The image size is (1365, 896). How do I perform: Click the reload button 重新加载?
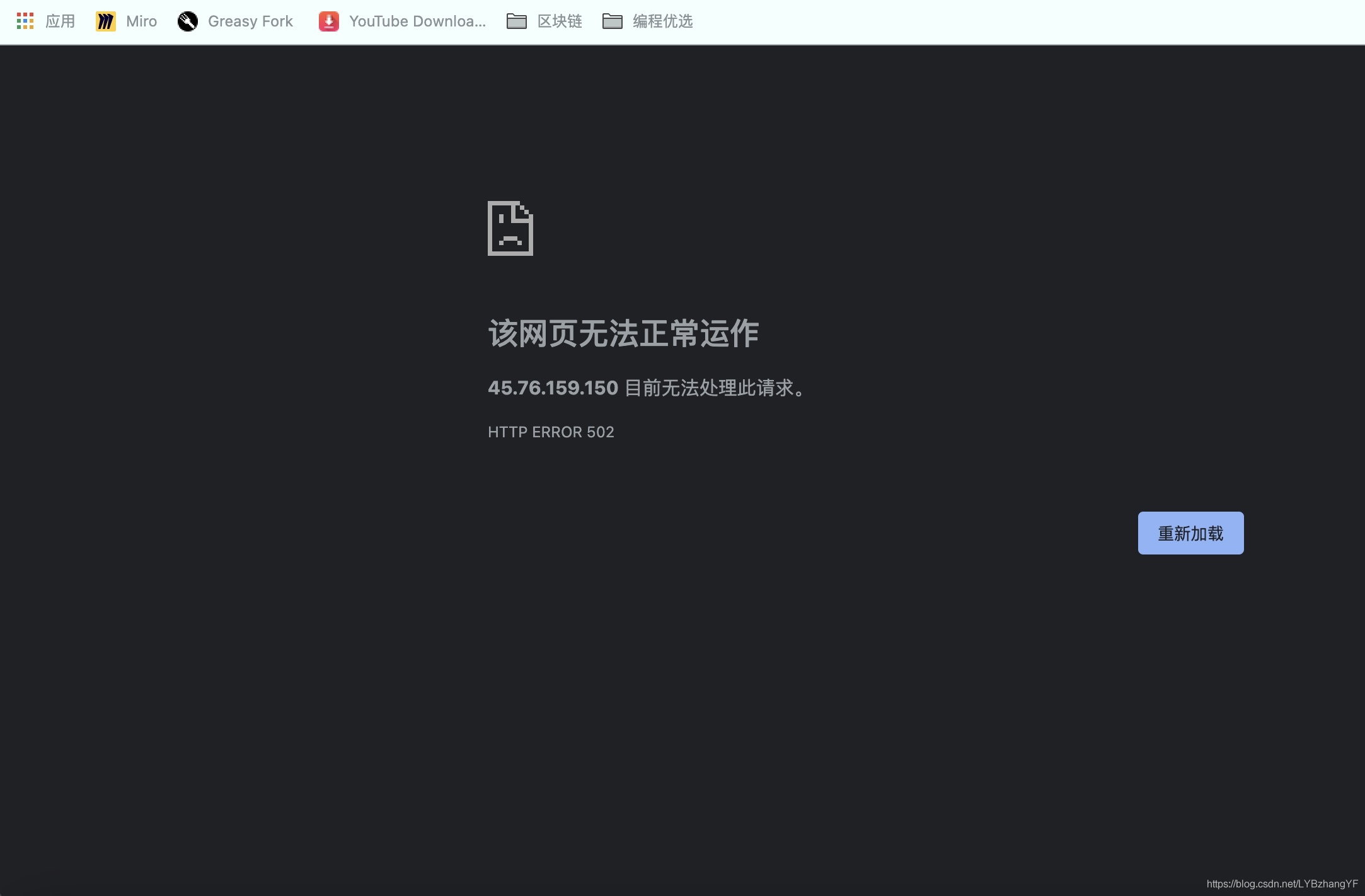tap(1190, 533)
